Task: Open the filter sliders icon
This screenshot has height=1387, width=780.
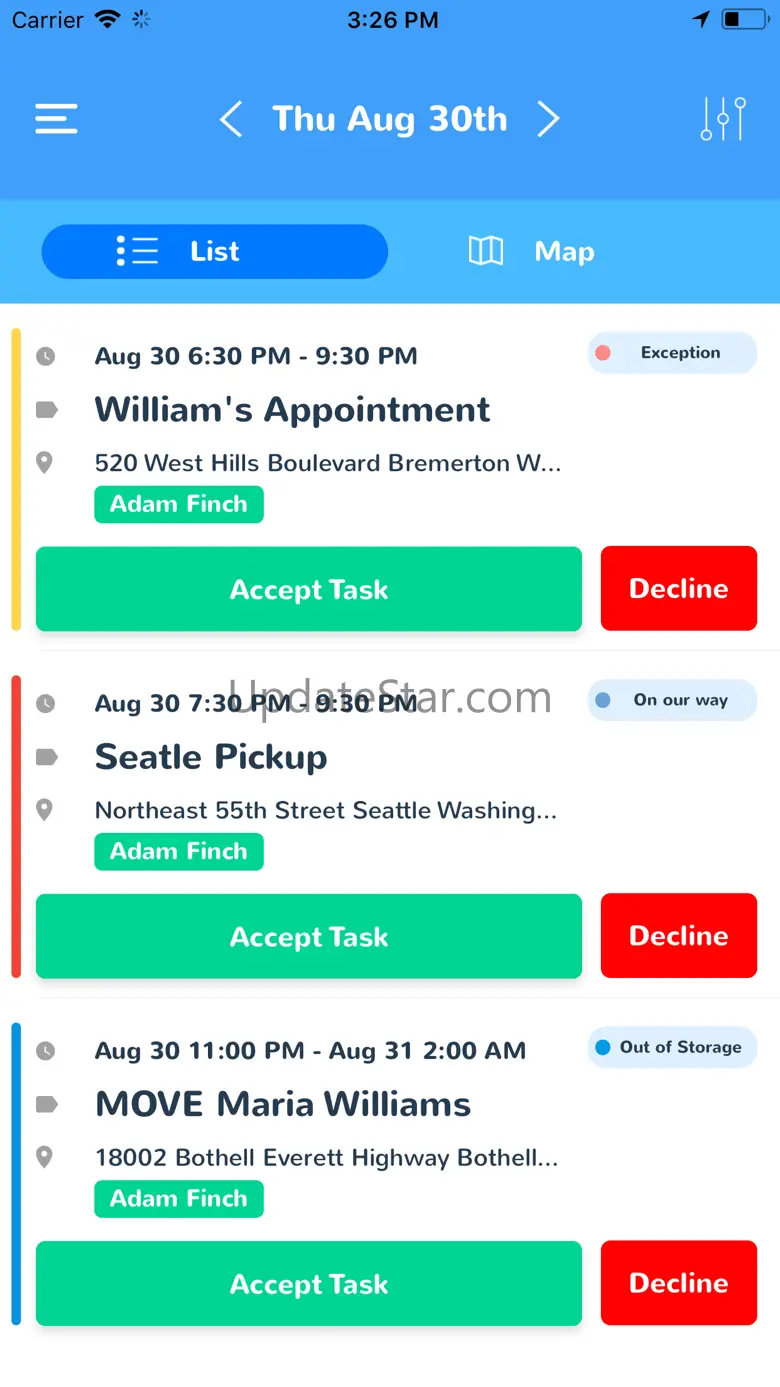Action: coord(723,119)
